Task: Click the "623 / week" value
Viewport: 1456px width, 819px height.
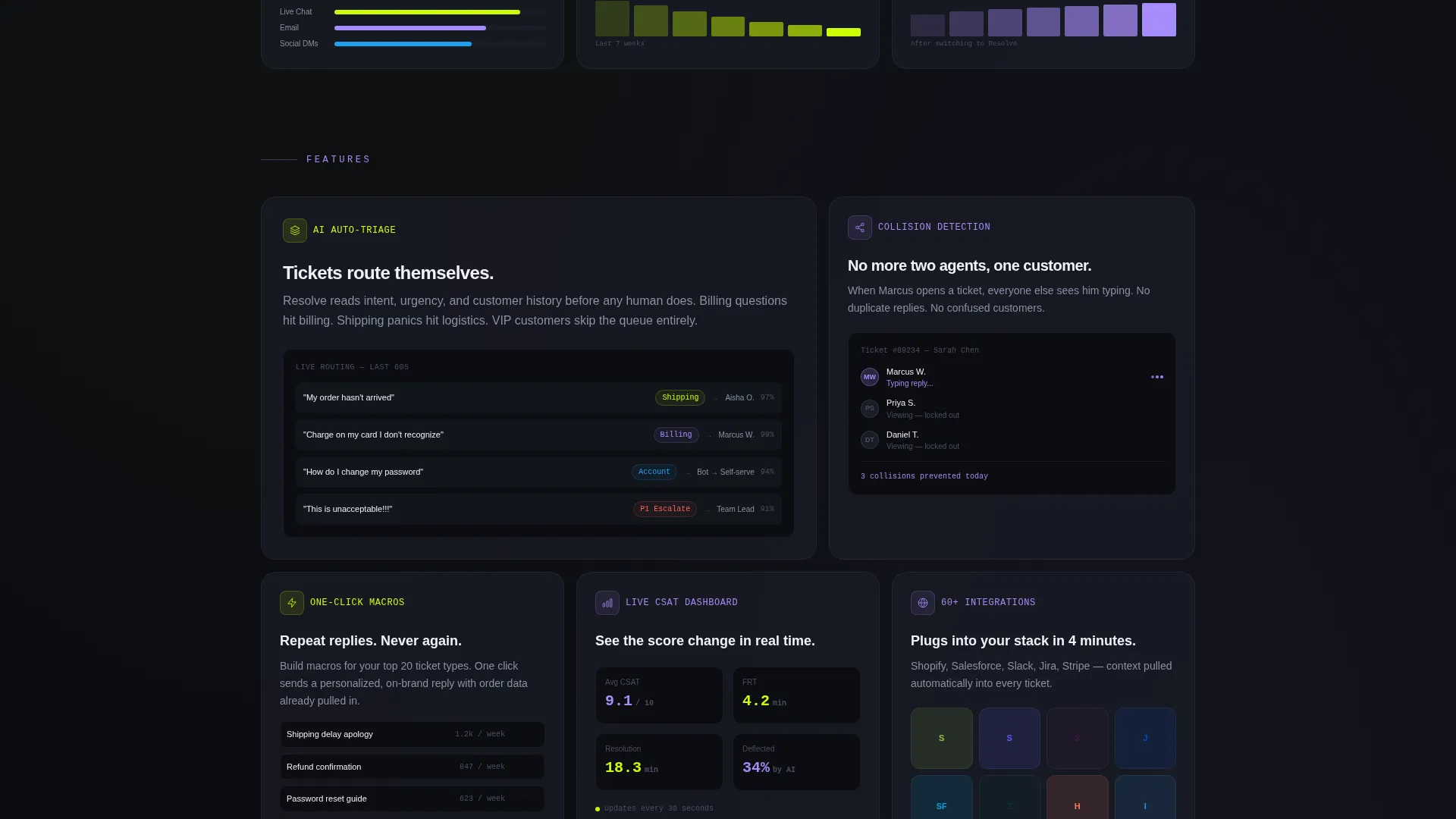Action: (x=482, y=799)
